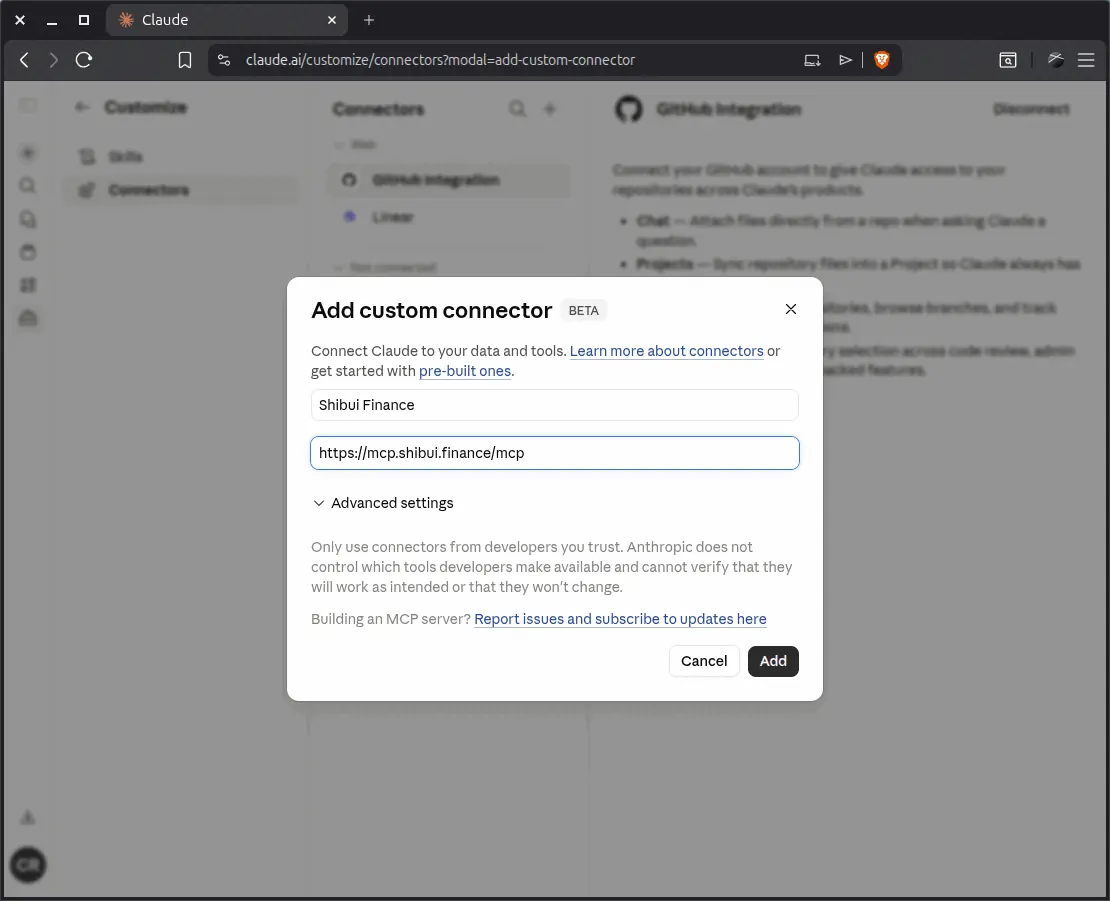The width and height of the screenshot is (1110, 901).
Task: Maximize the browser window
Action: (x=84, y=20)
